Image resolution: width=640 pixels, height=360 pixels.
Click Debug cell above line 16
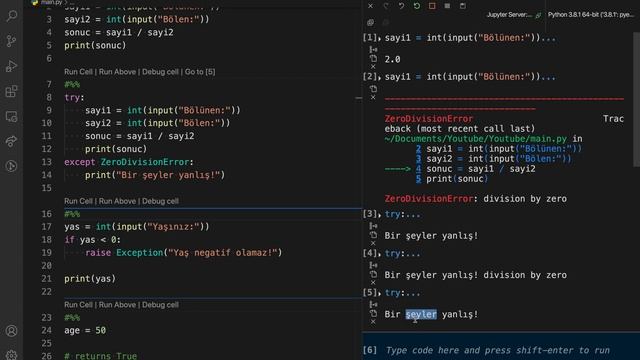pos(160,201)
